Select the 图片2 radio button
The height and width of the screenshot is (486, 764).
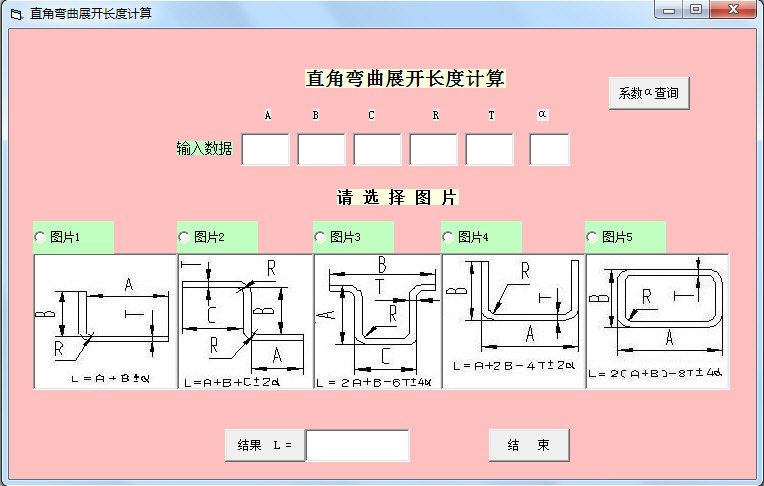tap(217, 237)
